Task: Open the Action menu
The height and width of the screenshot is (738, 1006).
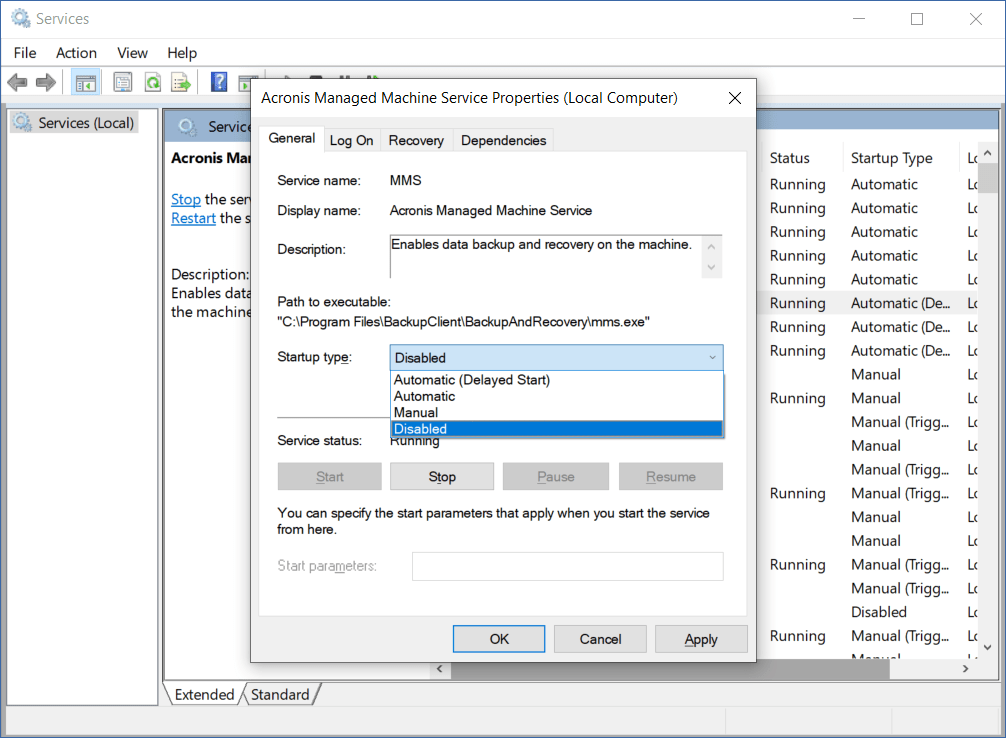Action: tap(76, 53)
